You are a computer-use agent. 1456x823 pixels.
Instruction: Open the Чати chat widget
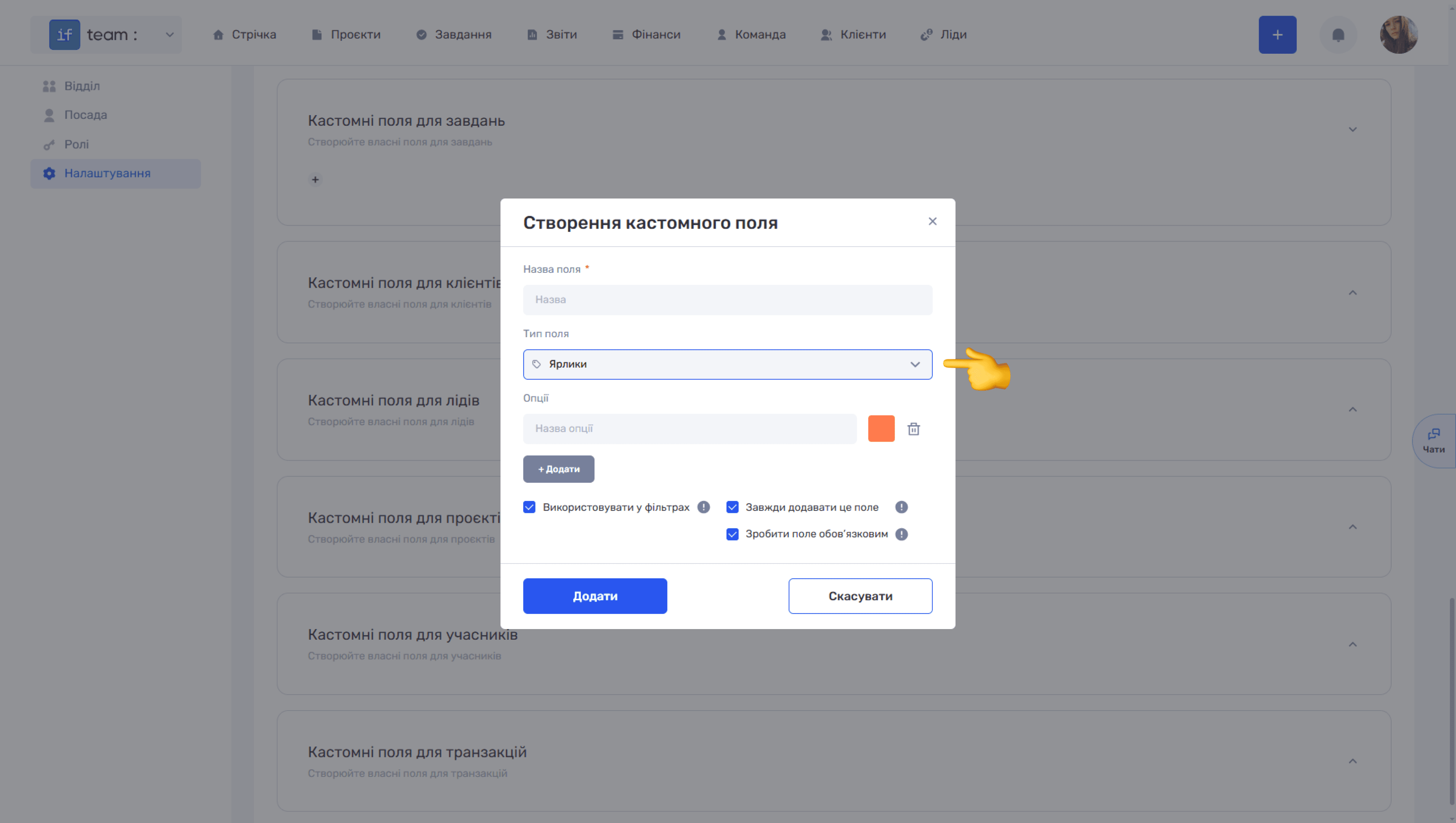click(1434, 441)
